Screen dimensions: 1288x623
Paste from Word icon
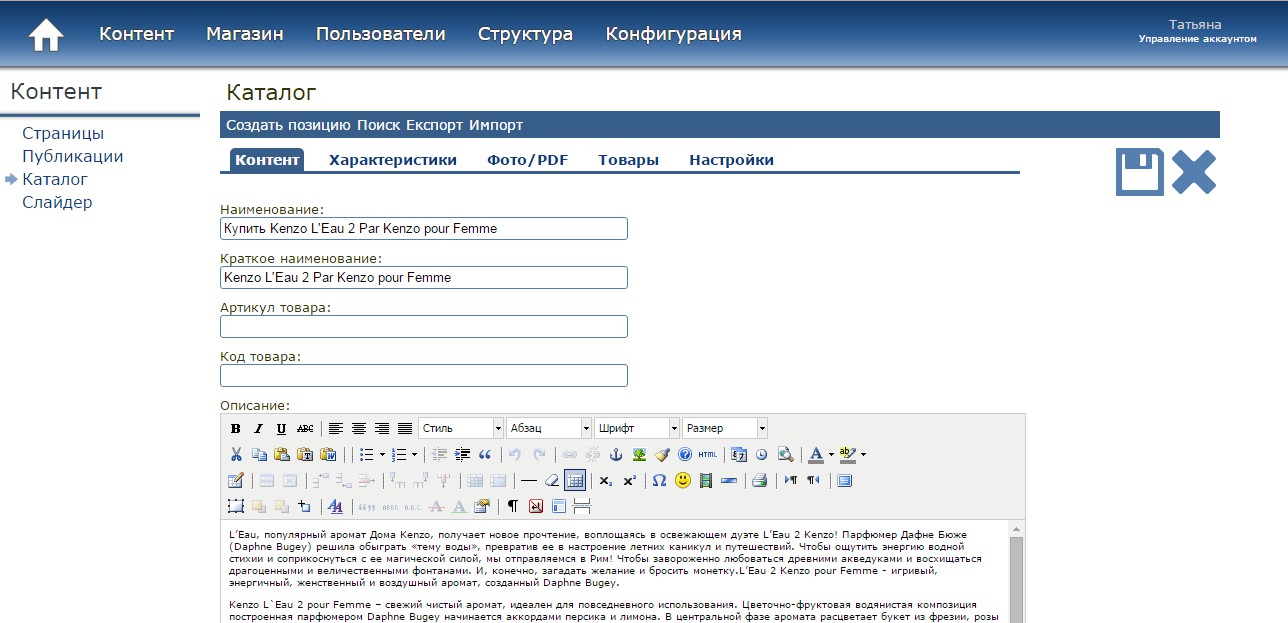pos(328,454)
